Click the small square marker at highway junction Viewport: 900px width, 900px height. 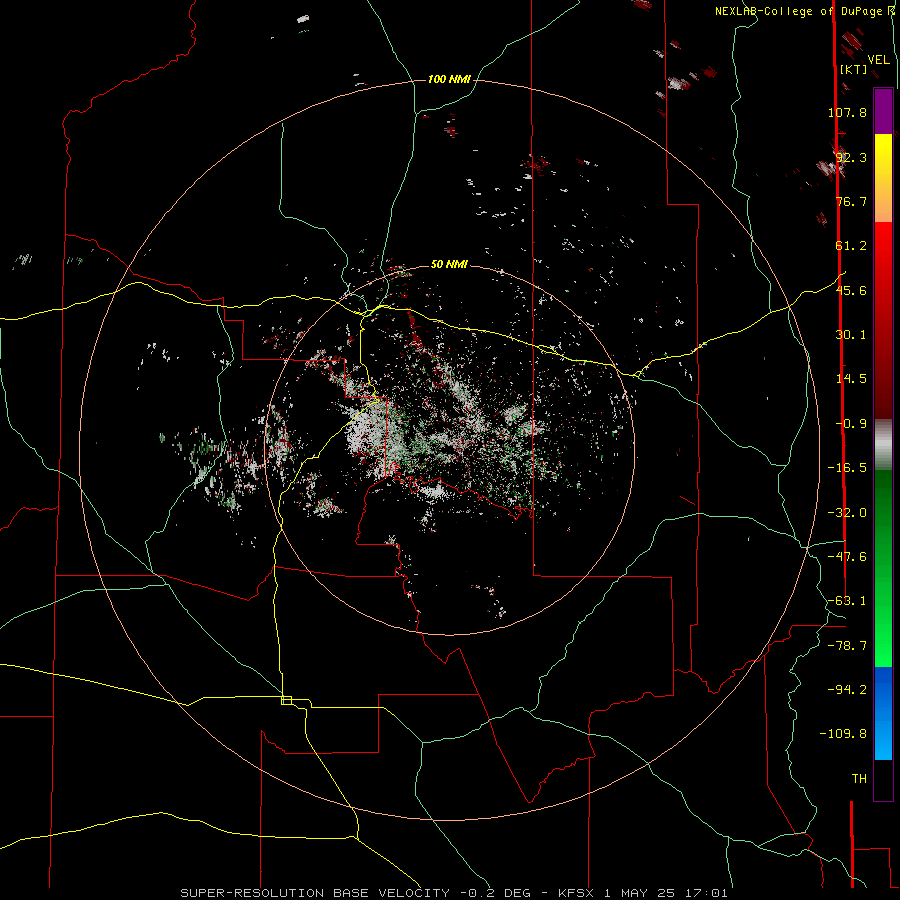pyautogui.click(x=286, y=700)
